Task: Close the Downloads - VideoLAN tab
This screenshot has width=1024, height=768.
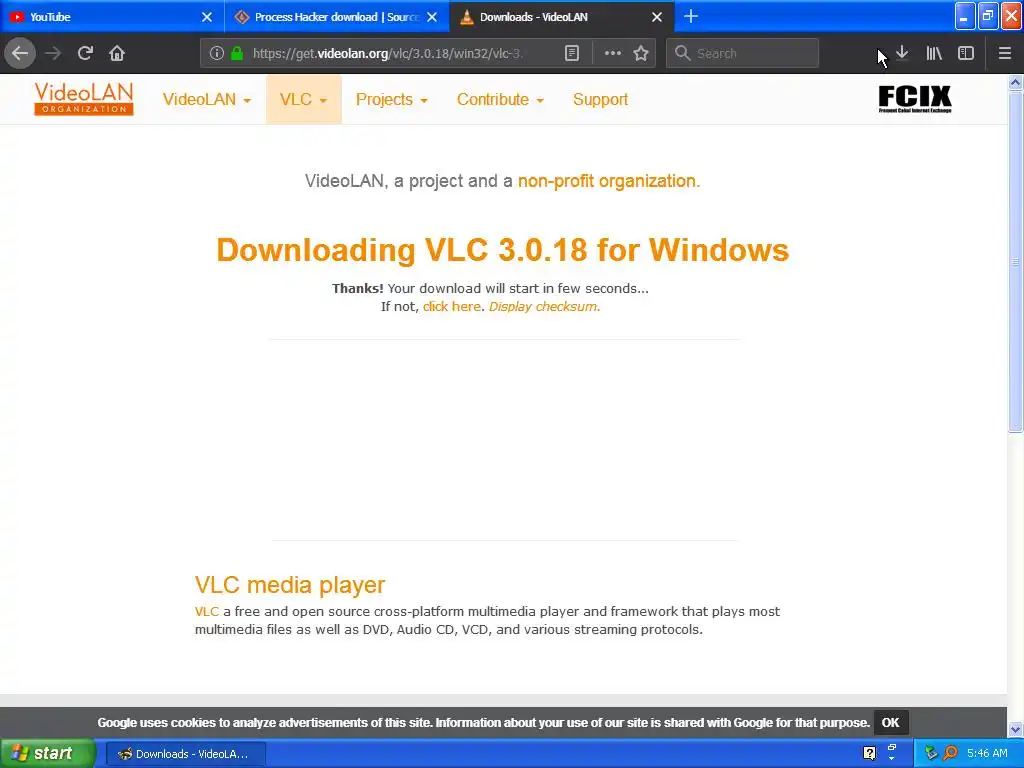Action: [x=657, y=17]
